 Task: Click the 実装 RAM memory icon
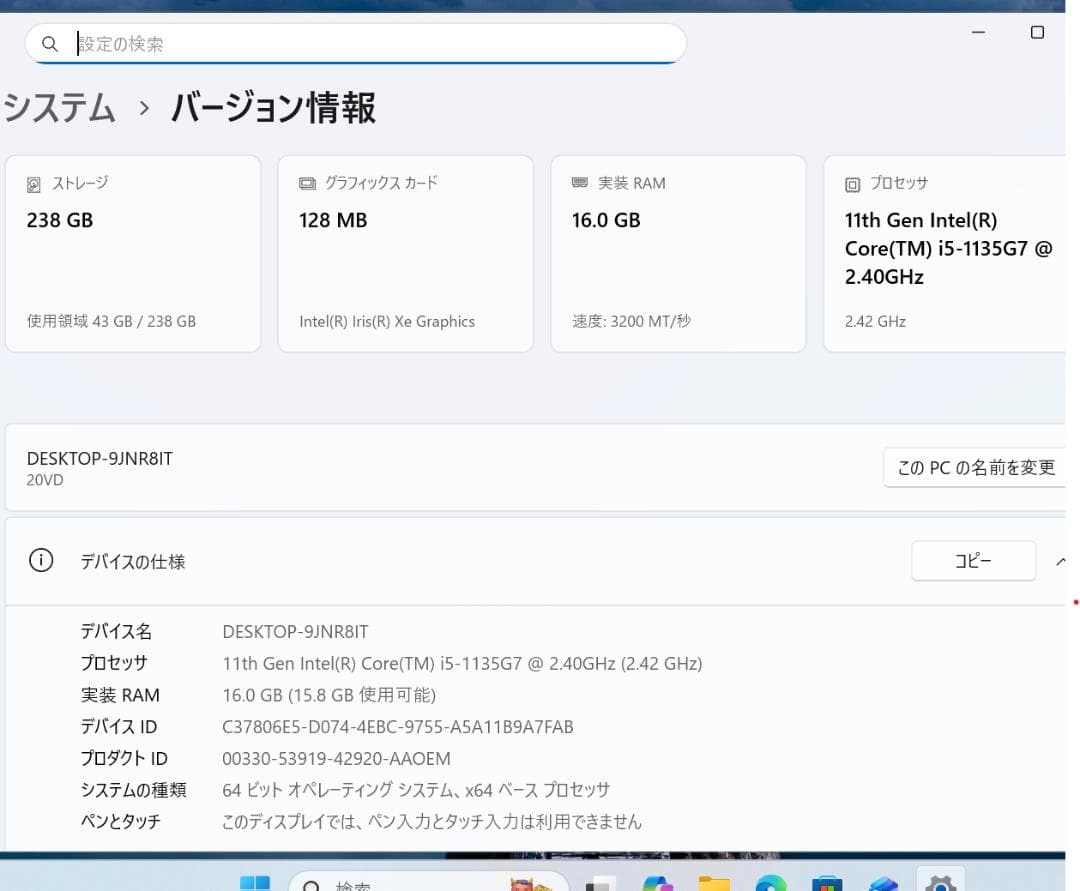click(x=578, y=182)
